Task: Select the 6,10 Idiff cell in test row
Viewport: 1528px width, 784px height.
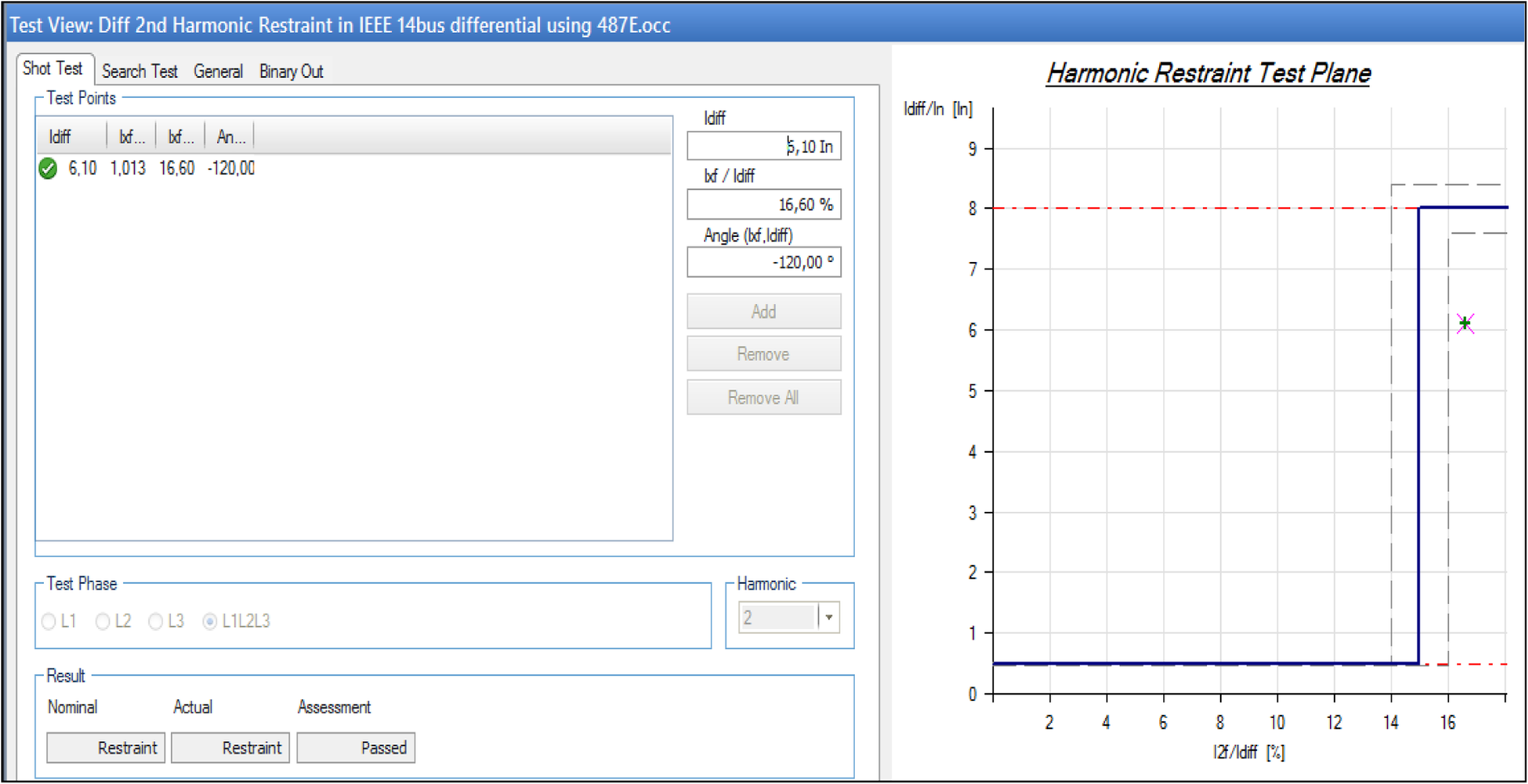Action: coord(82,168)
